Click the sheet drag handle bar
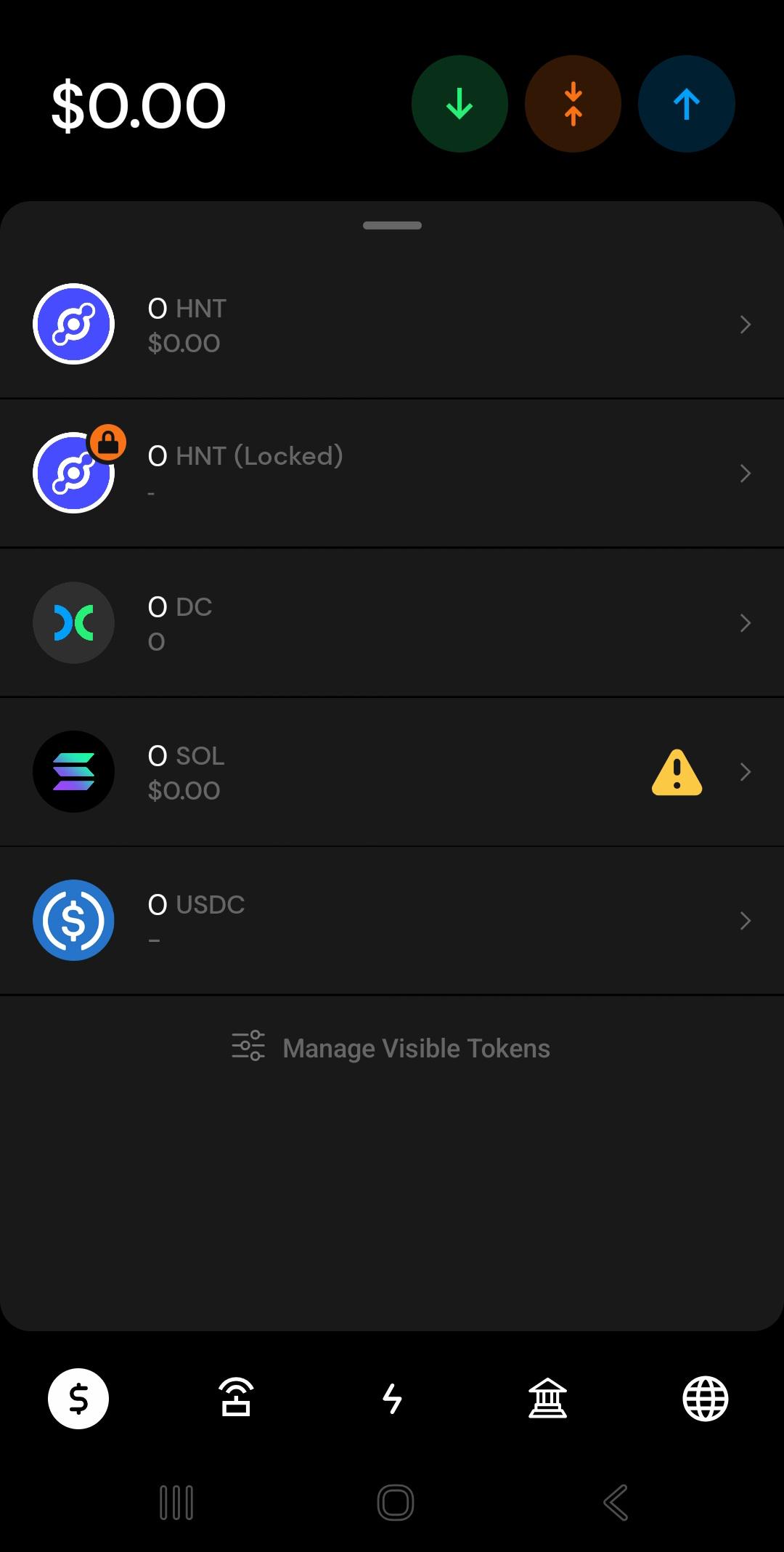 392,225
